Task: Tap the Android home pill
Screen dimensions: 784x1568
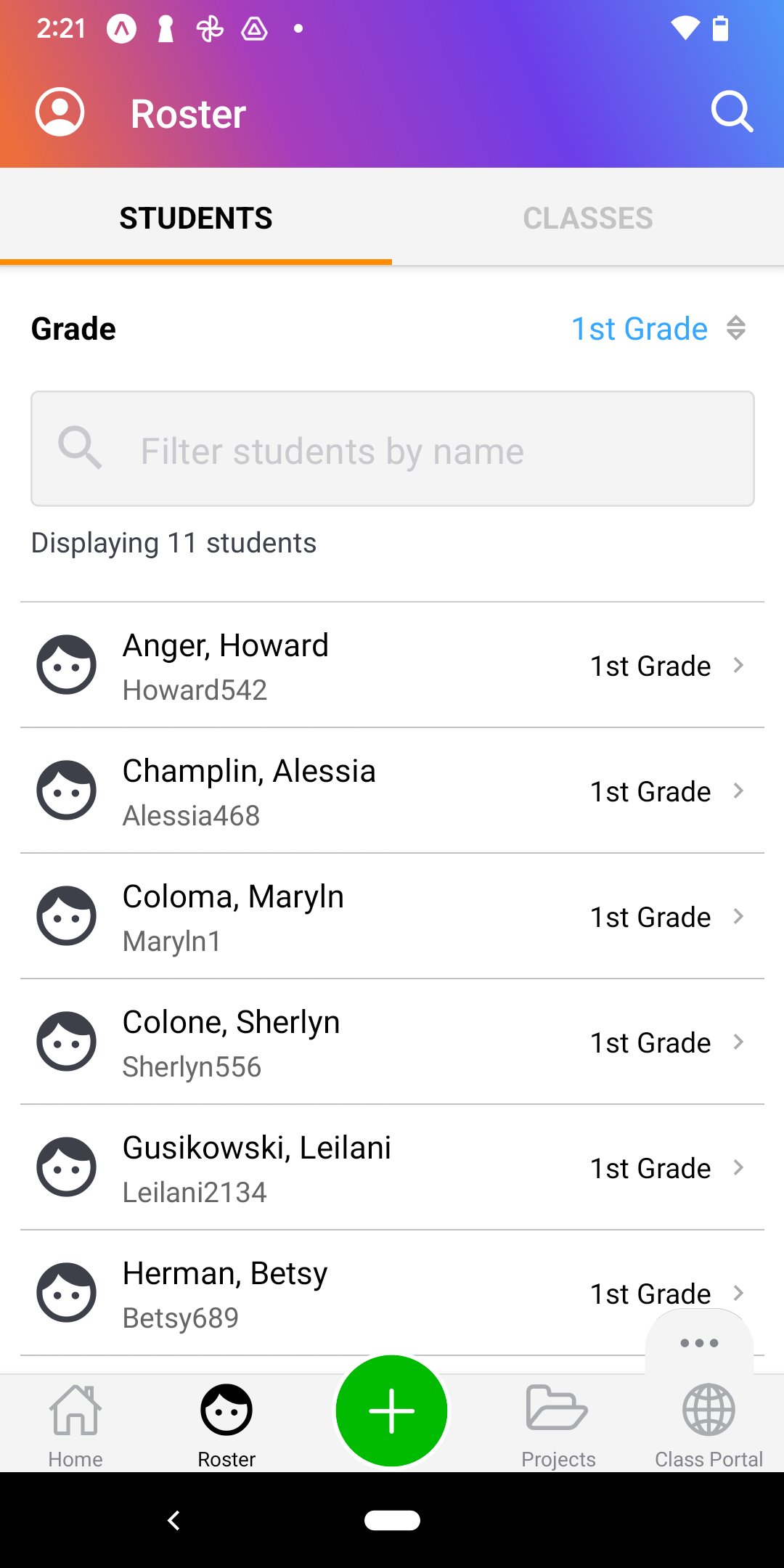Action: (x=392, y=1520)
